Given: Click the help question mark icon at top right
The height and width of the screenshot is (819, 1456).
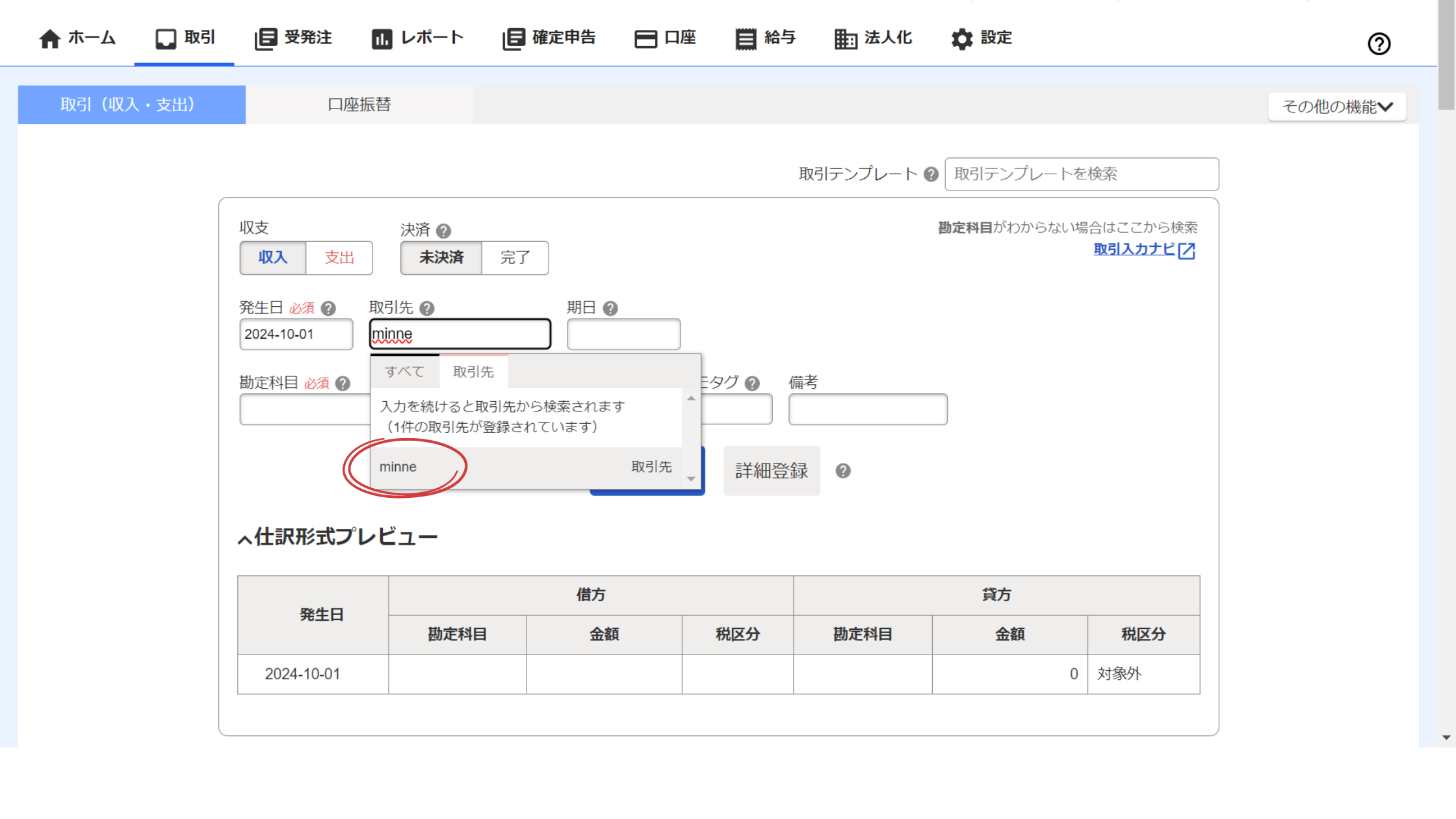Looking at the screenshot, I should tap(1379, 44).
